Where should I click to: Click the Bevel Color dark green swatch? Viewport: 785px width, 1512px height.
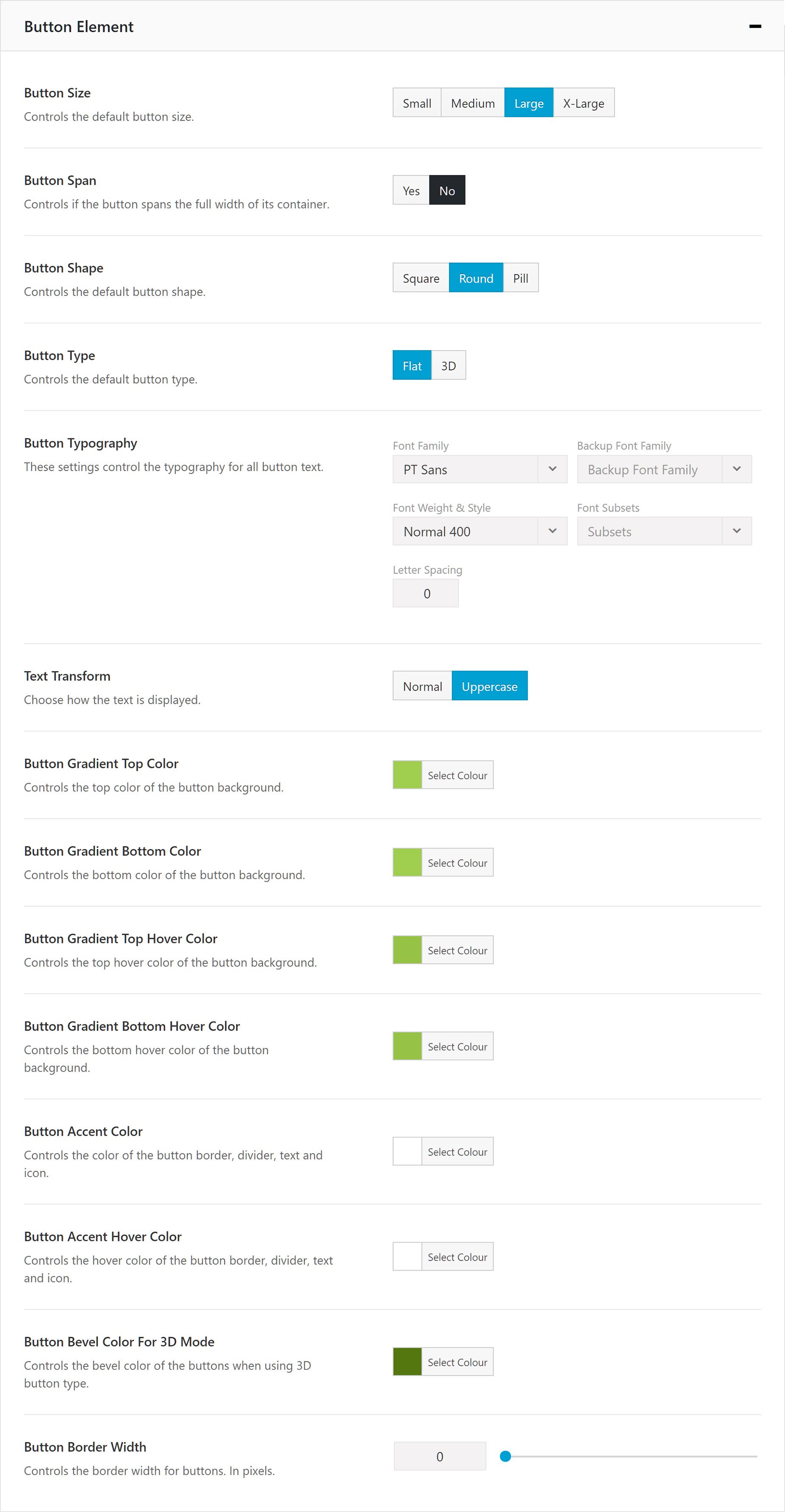pos(407,1362)
